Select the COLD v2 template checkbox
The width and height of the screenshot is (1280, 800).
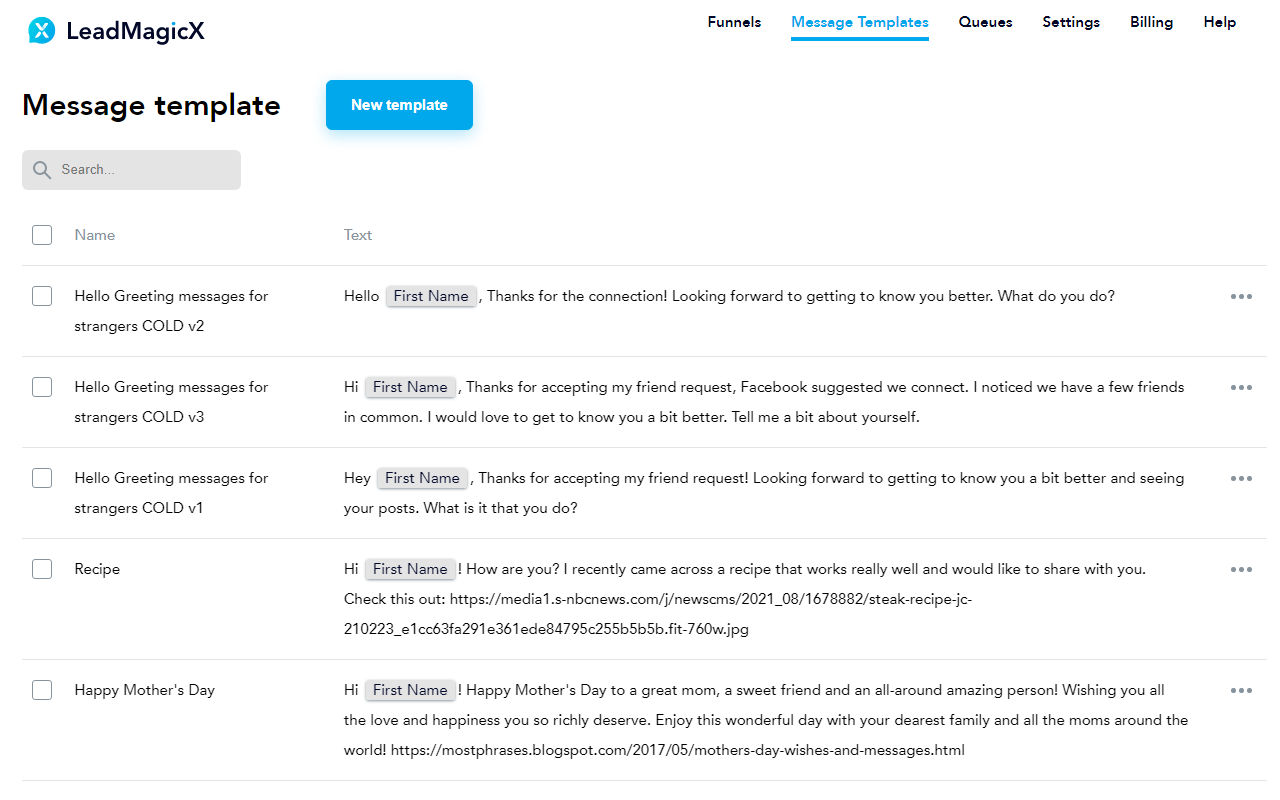pyautogui.click(x=42, y=296)
